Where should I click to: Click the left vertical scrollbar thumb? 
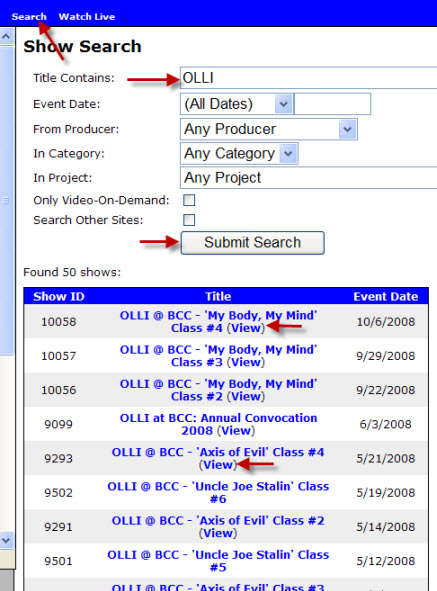click(x=6, y=200)
